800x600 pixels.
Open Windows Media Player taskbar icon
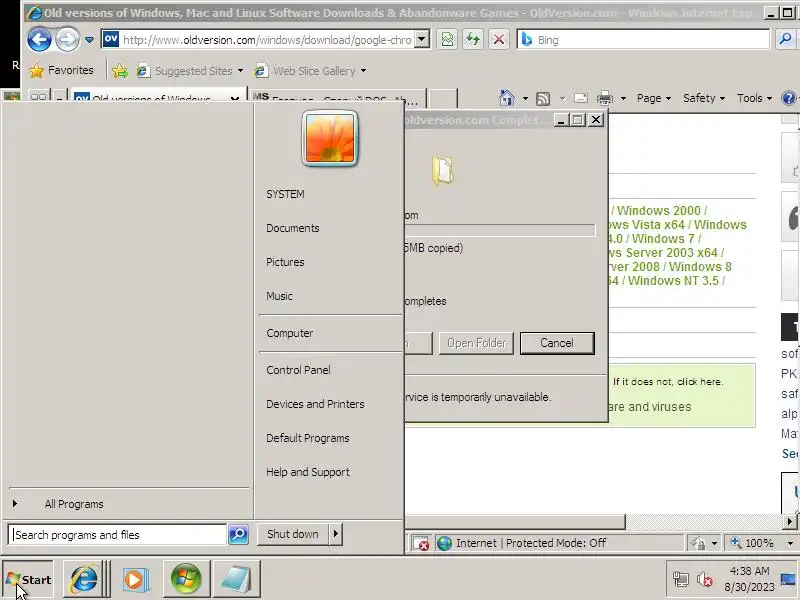pos(135,579)
